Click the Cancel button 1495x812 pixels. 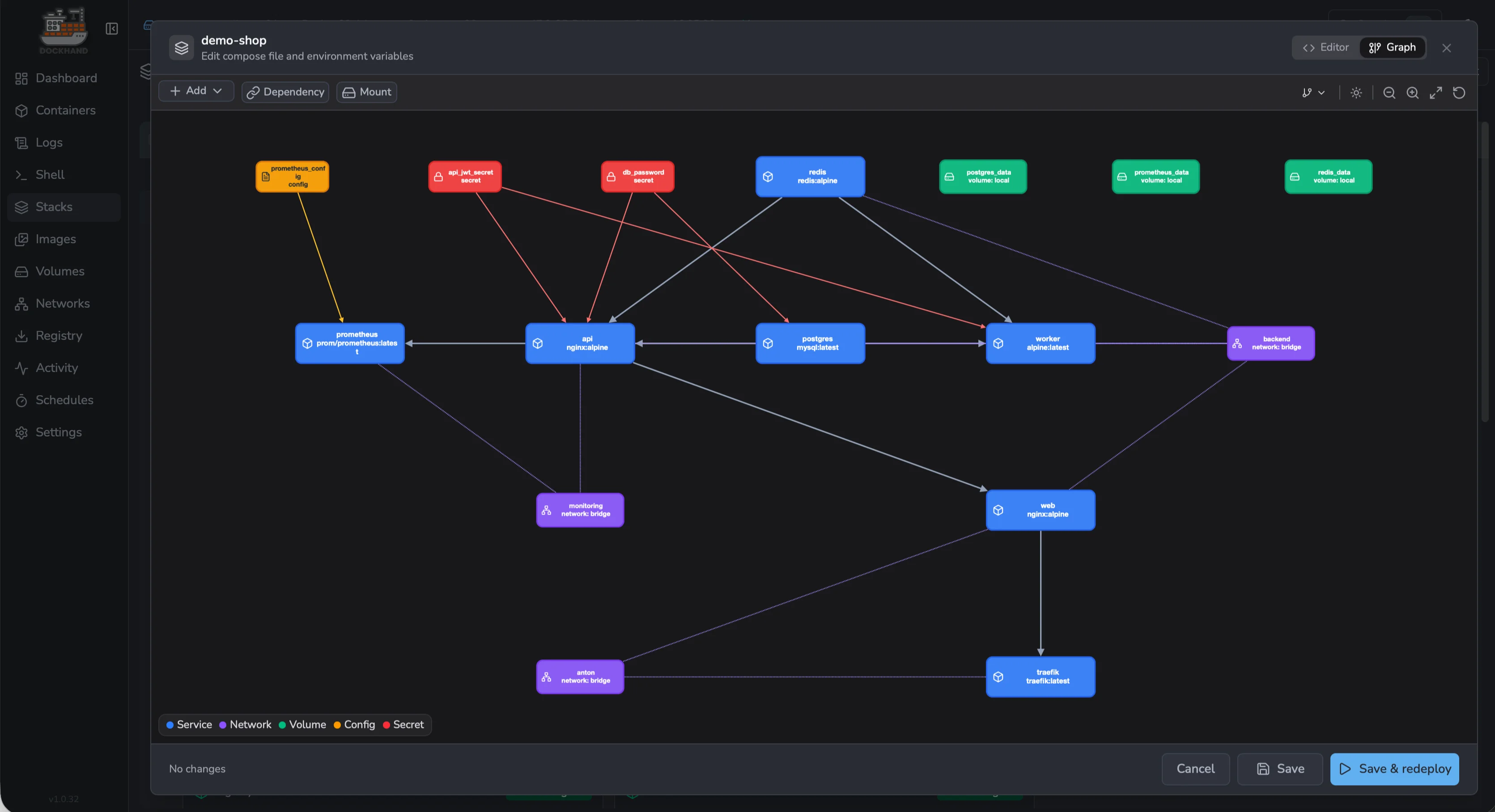pos(1196,769)
